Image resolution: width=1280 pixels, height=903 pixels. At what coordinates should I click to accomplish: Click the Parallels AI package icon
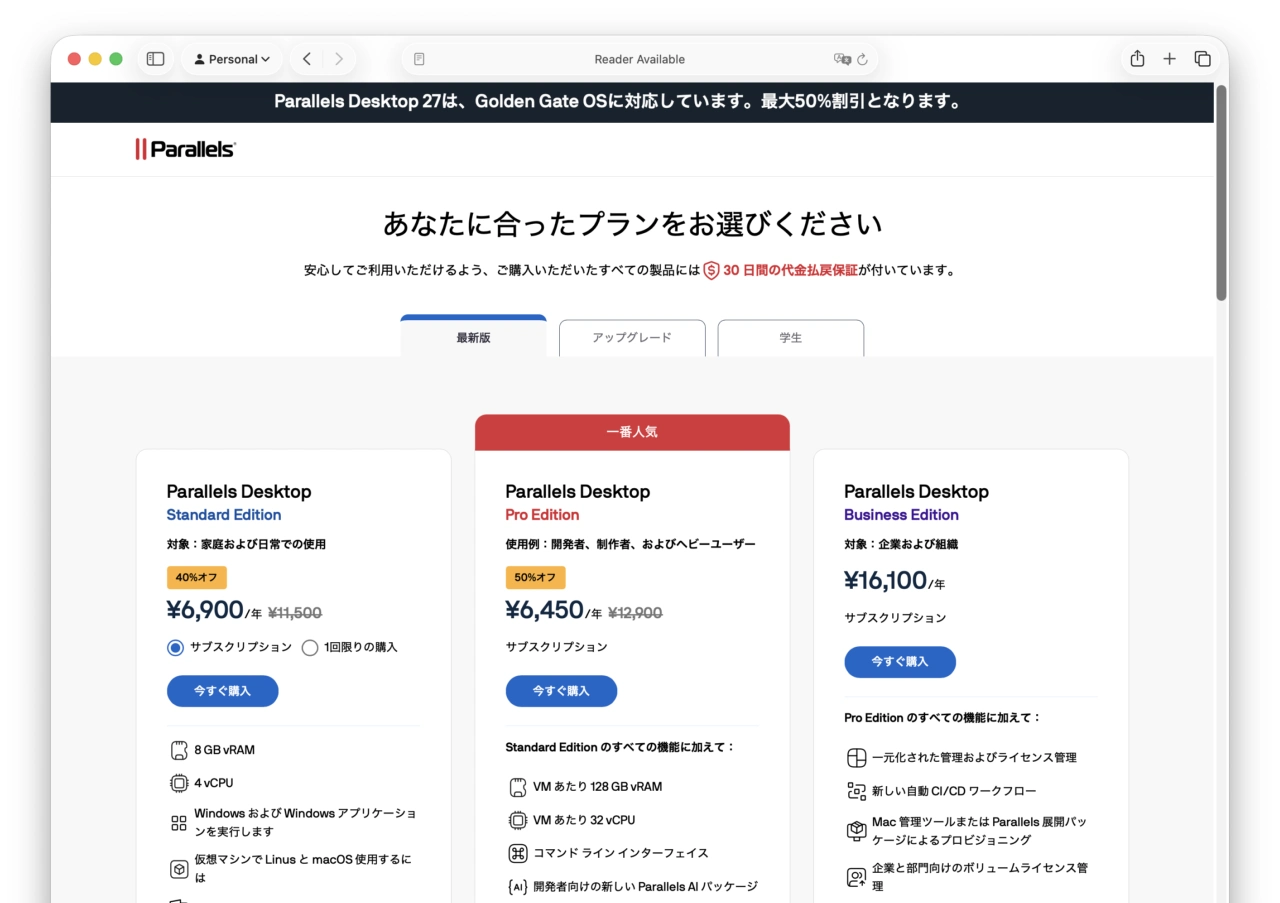coord(518,886)
